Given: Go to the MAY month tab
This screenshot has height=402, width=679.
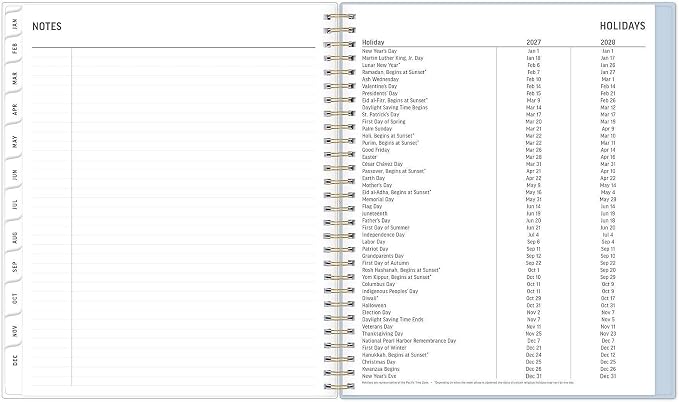Looking at the screenshot, I should [x=14, y=141].
